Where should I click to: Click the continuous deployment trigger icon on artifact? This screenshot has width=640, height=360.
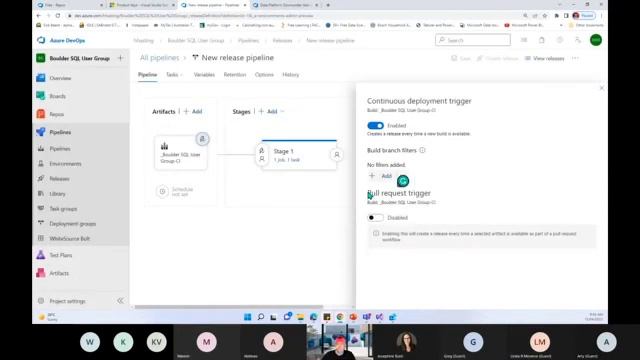tap(202, 139)
